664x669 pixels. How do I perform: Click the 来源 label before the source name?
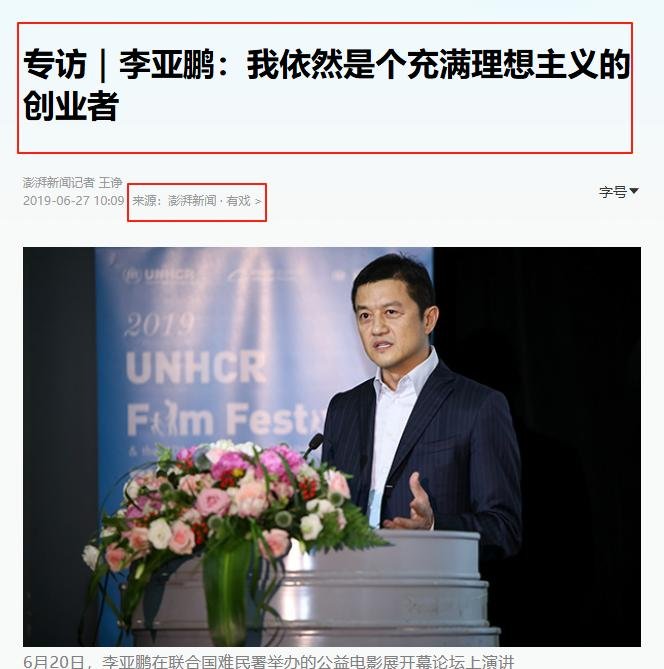point(145,201)
